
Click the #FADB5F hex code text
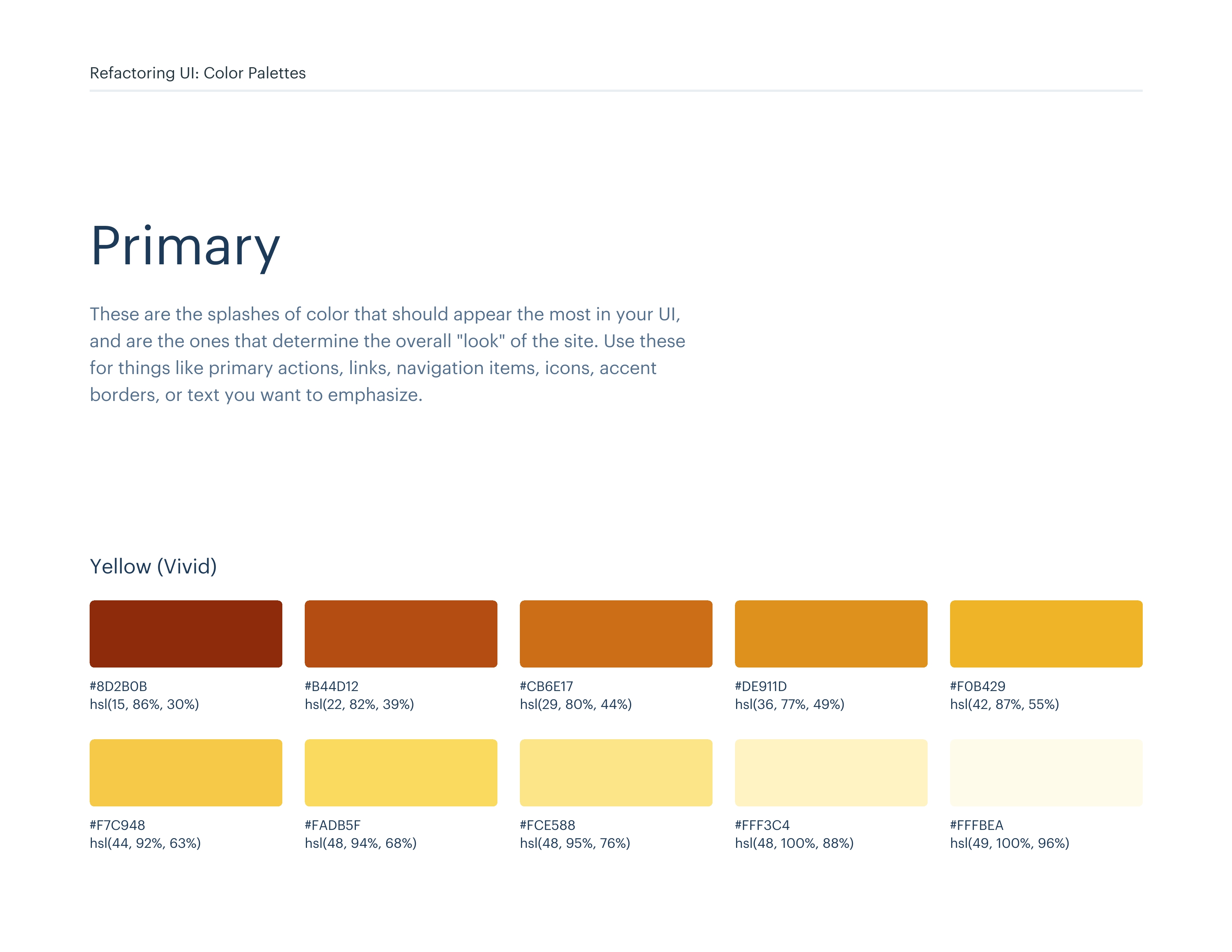coord(332,825)
